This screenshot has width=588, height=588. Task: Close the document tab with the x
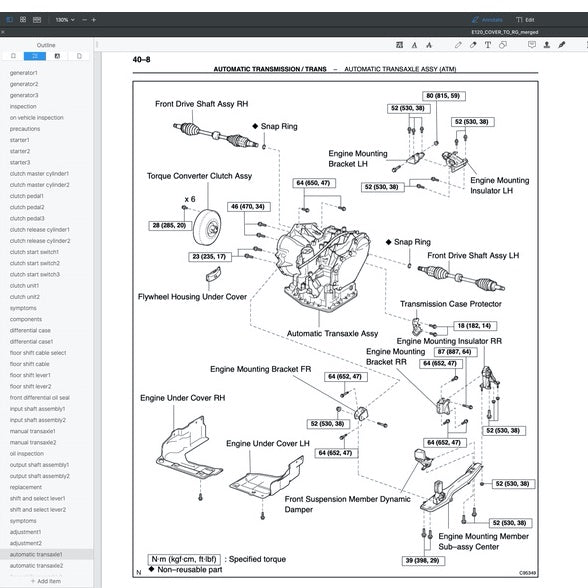[3, 32]
